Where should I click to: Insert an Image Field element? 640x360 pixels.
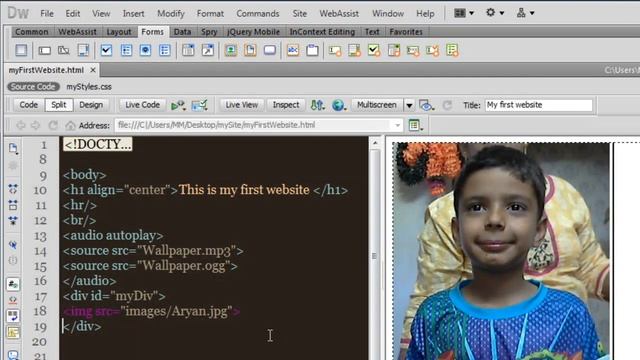231,50
